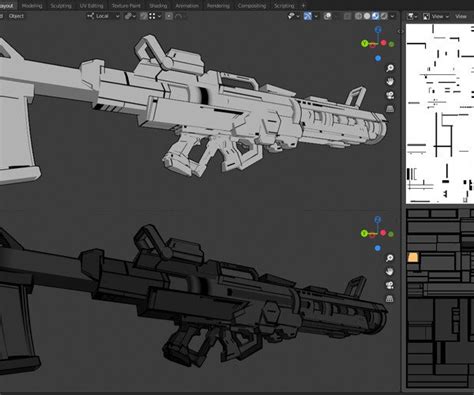Toggle camera view in the upper viewport
The image size is (474, 395).
pyautogui.click(x=390, y=95)
